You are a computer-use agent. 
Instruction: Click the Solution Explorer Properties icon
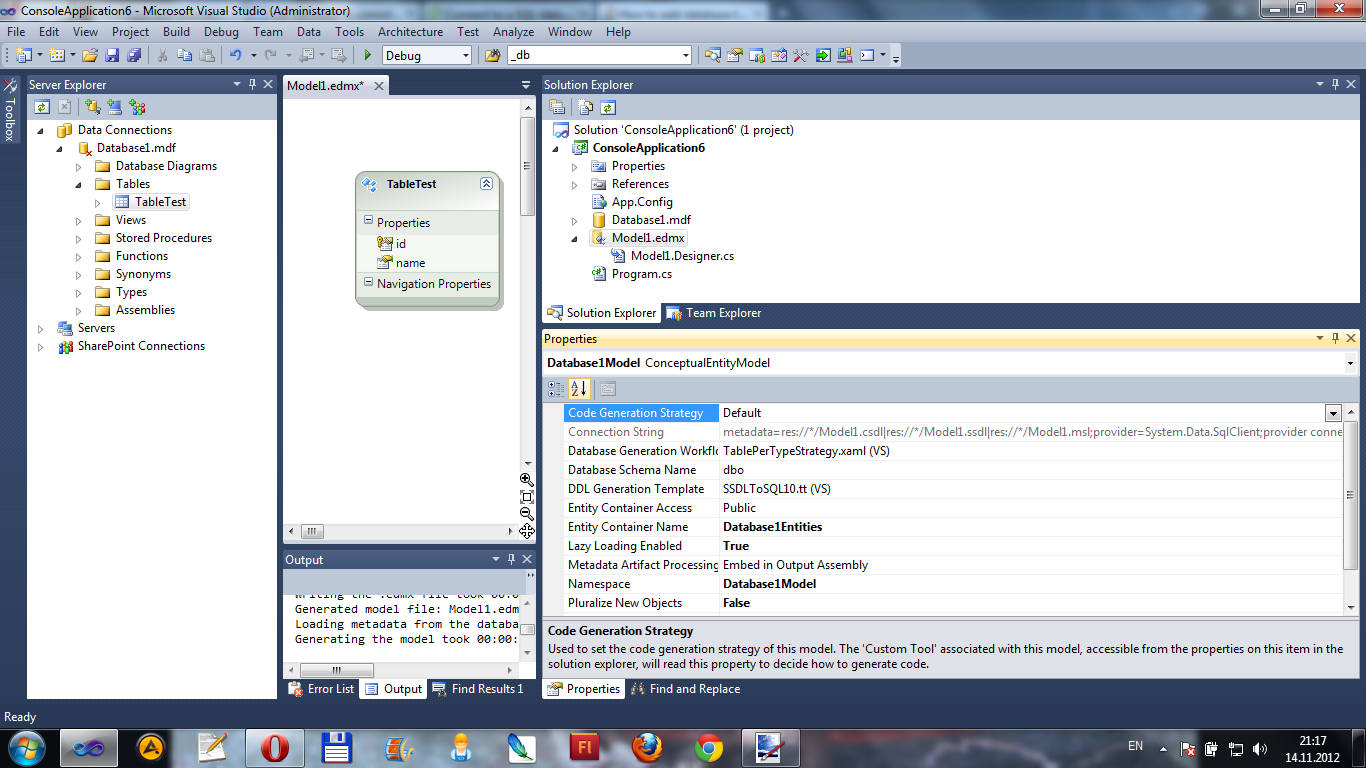(x=557, y=107)
